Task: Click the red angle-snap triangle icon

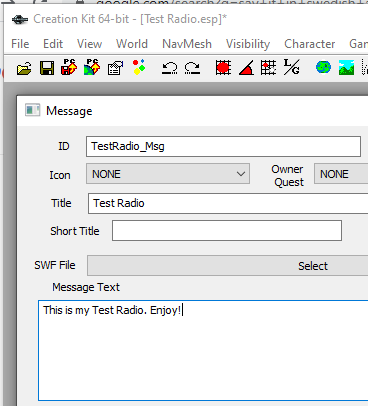Action: click(x=246, y=68)
